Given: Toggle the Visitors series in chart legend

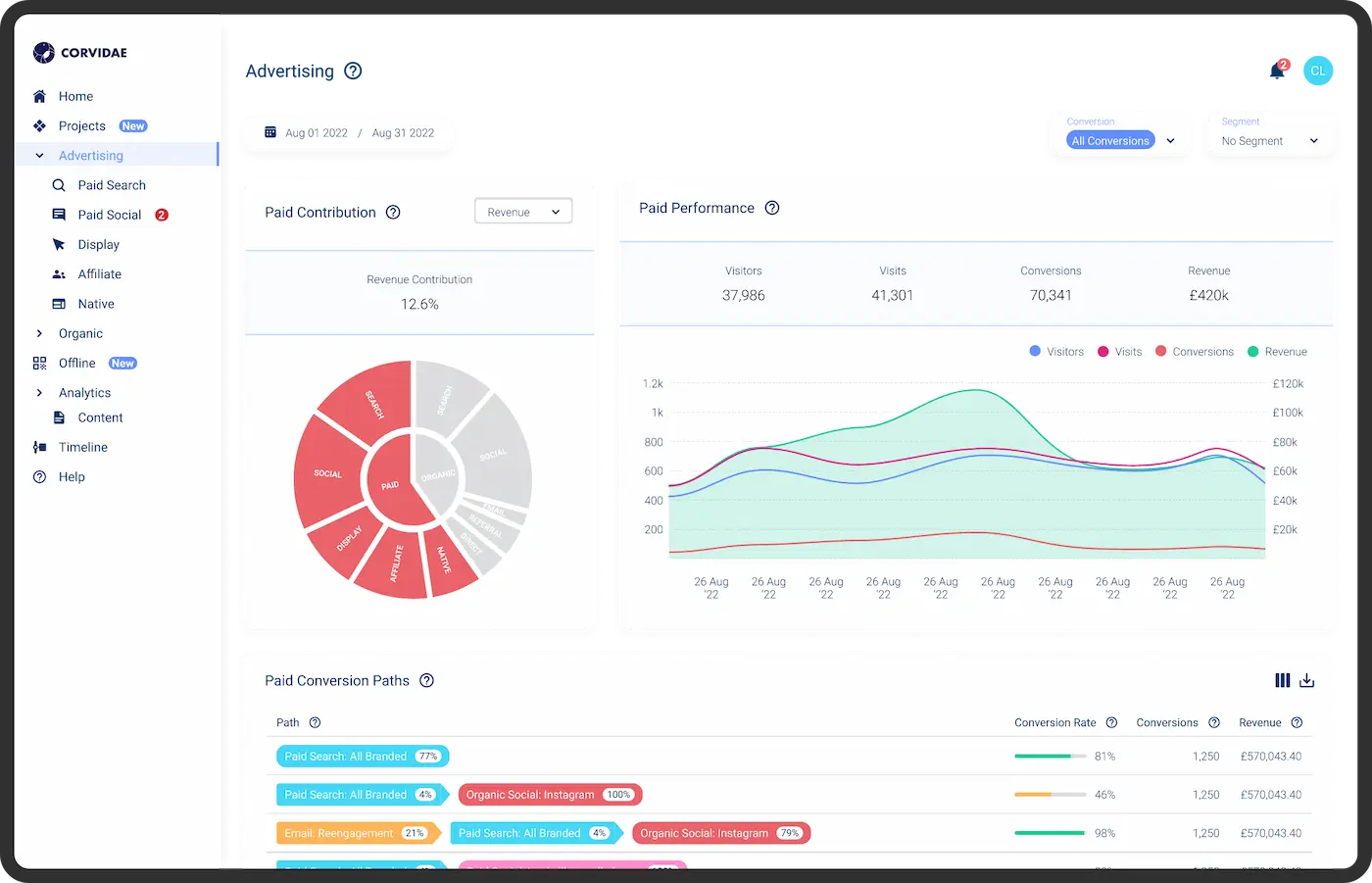Looking at the screenshot, I should 1056,352.
